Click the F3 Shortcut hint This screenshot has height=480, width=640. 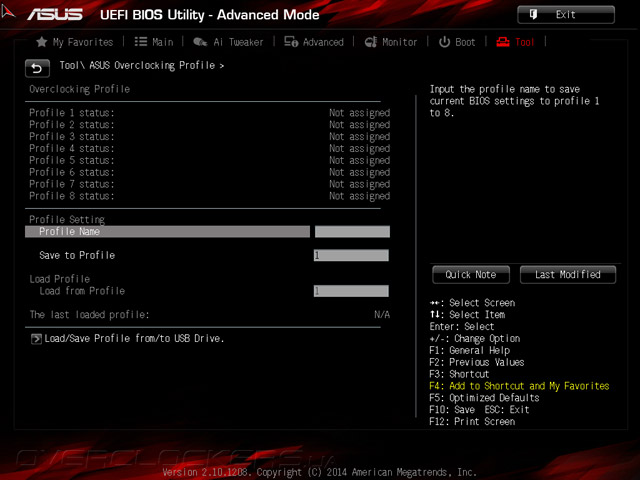[x=459, y=374]
